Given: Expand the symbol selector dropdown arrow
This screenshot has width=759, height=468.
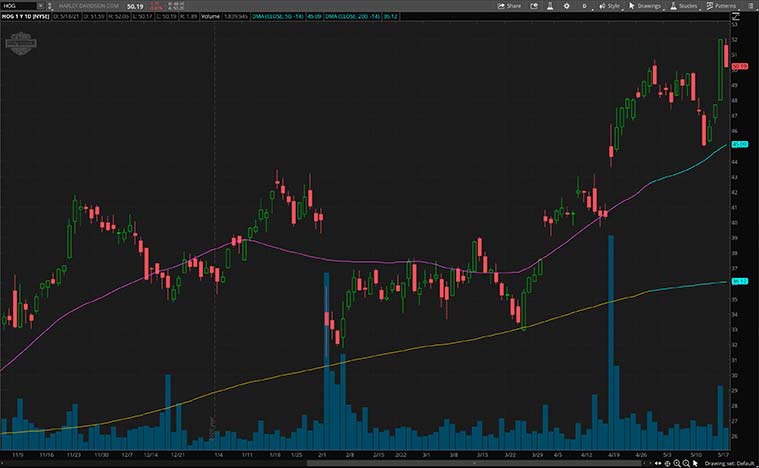Looking at the screenshot, I should click(x=40, y=5).
